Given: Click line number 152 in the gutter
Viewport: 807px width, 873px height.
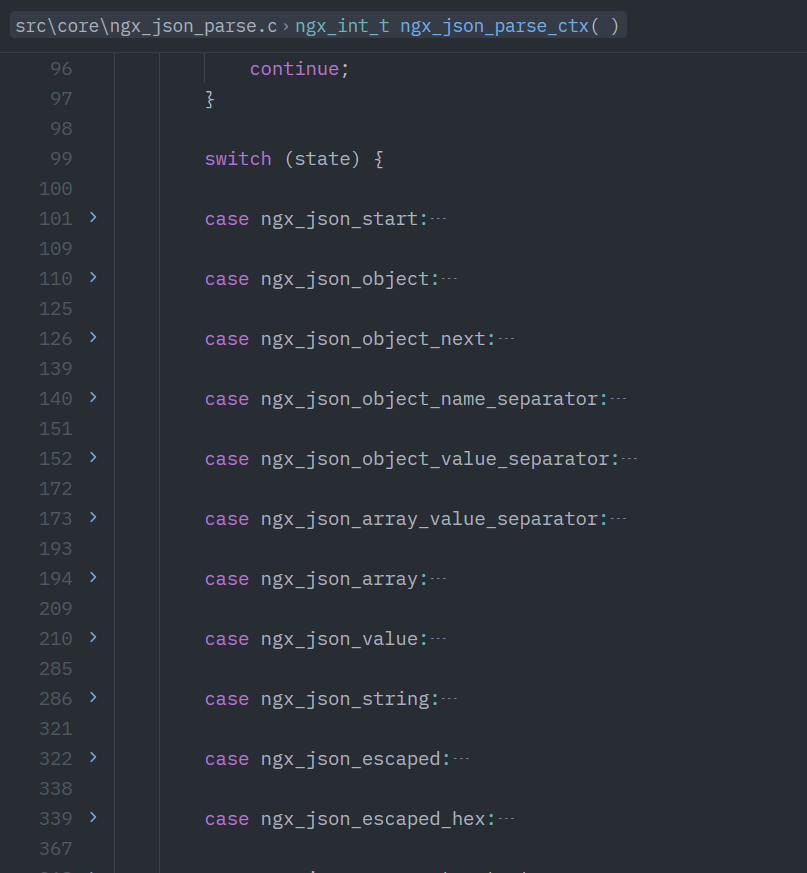Looking at the screenshot, I should (56, 459).
